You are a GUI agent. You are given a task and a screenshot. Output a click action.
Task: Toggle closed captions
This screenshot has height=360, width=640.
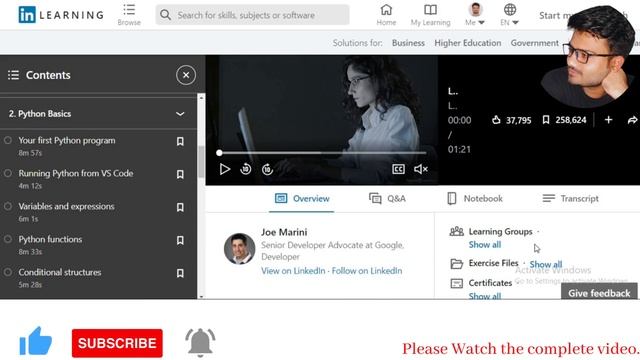click(398, 169)
